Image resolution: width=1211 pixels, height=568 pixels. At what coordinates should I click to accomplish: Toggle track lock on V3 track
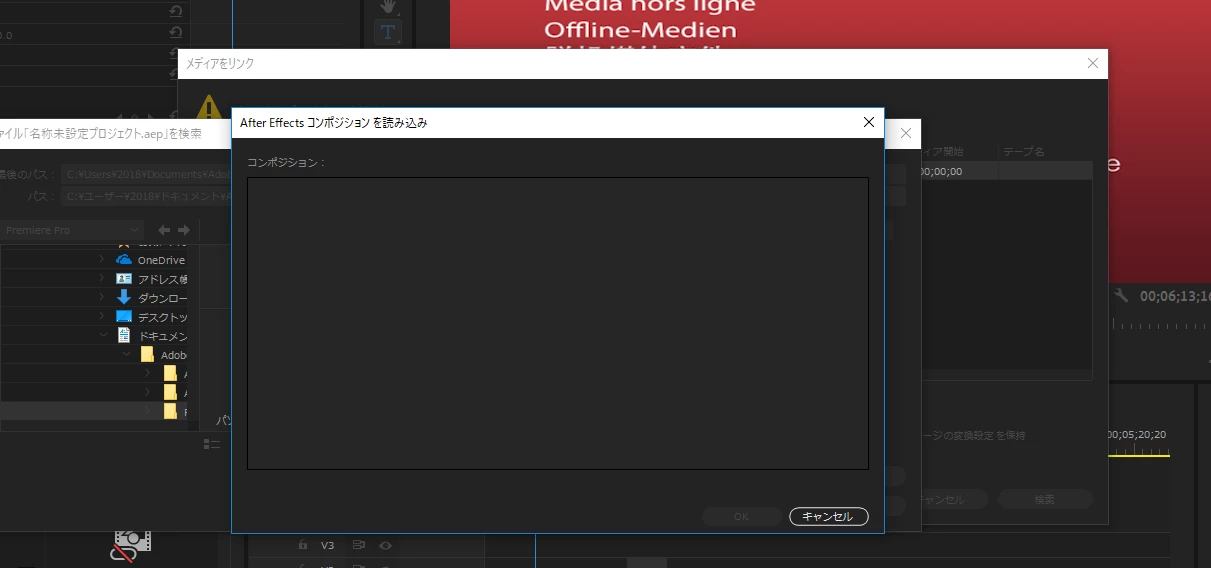[303, 546]
